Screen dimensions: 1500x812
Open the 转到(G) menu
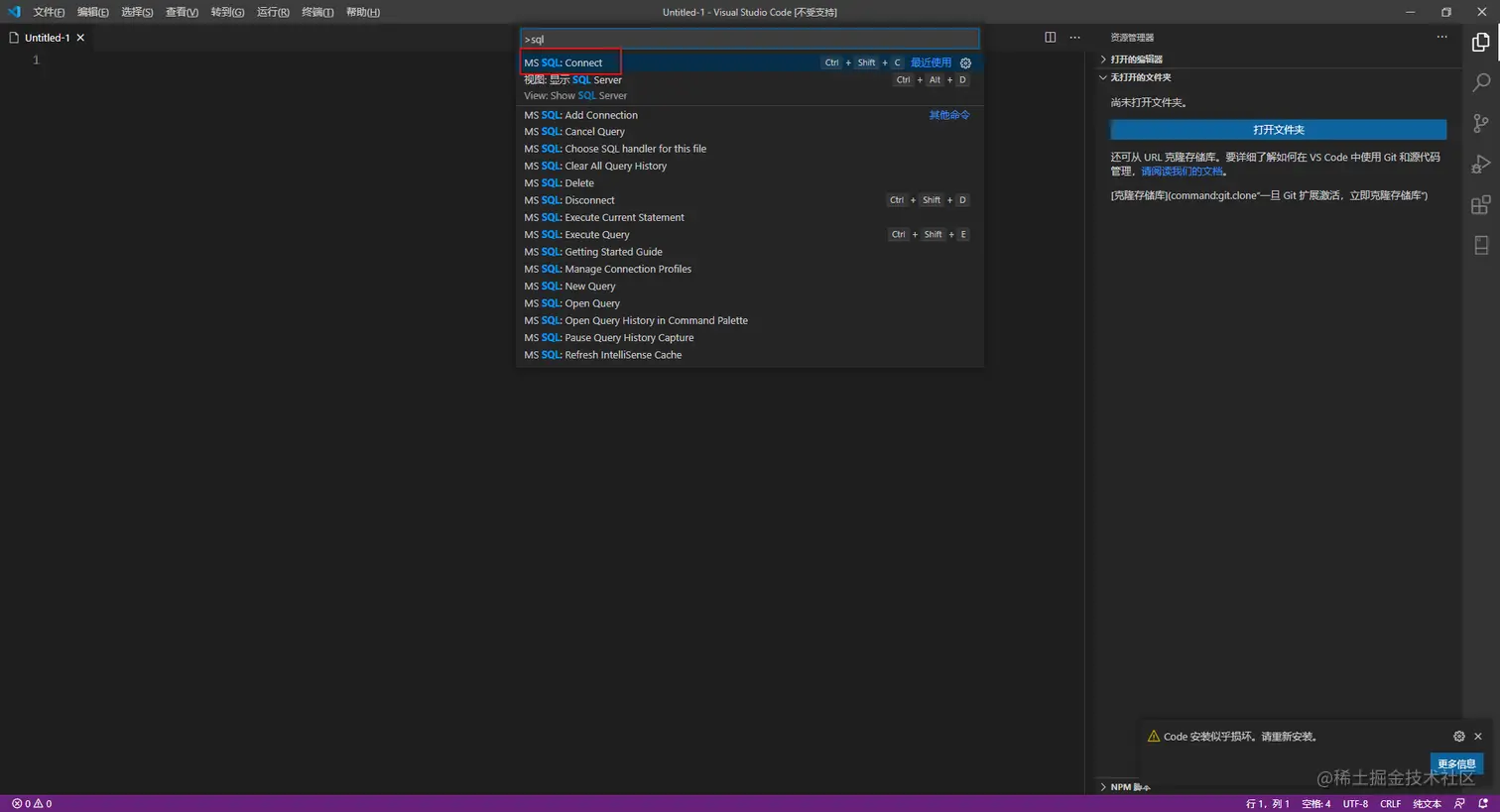pos(227,12)
